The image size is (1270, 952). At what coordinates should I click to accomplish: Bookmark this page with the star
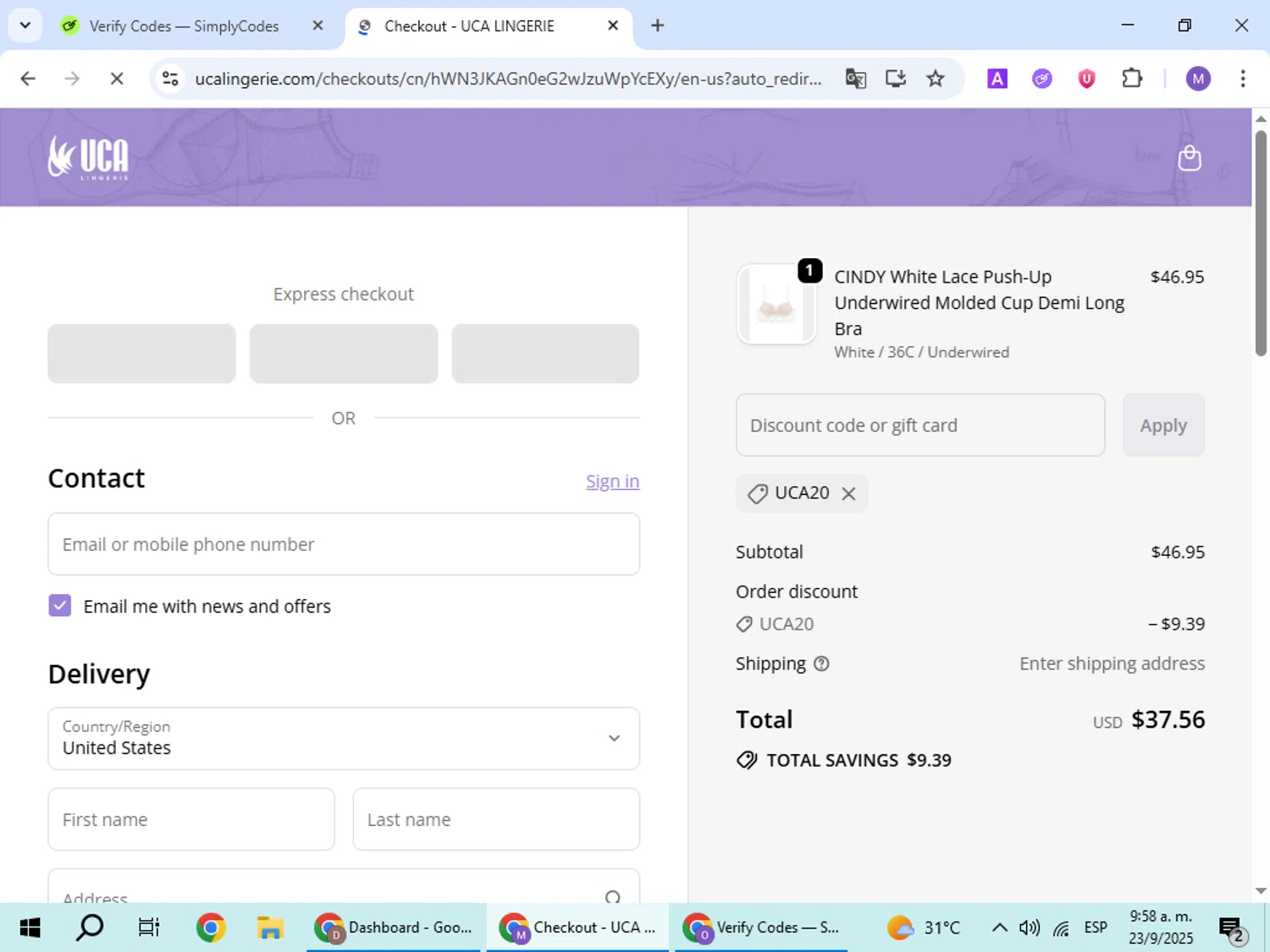click(936, 79)
